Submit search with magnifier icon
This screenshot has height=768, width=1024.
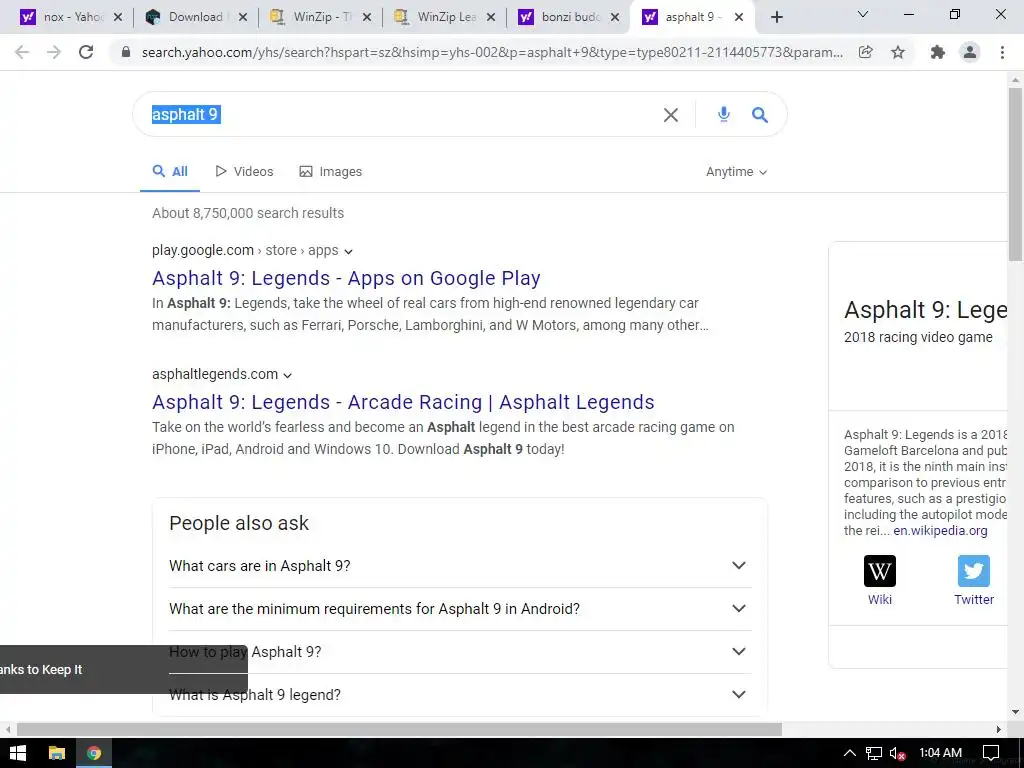click(760, 115)
